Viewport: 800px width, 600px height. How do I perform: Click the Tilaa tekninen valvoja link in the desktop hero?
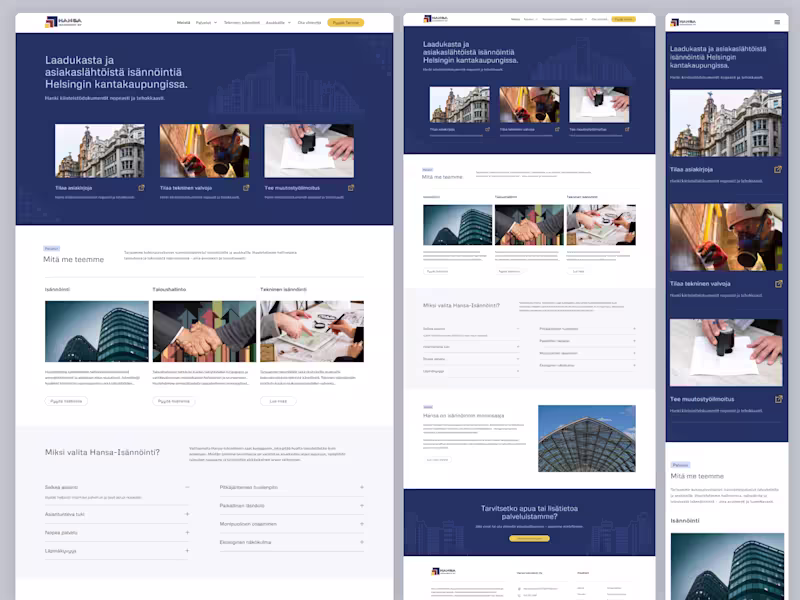[186, 188]
